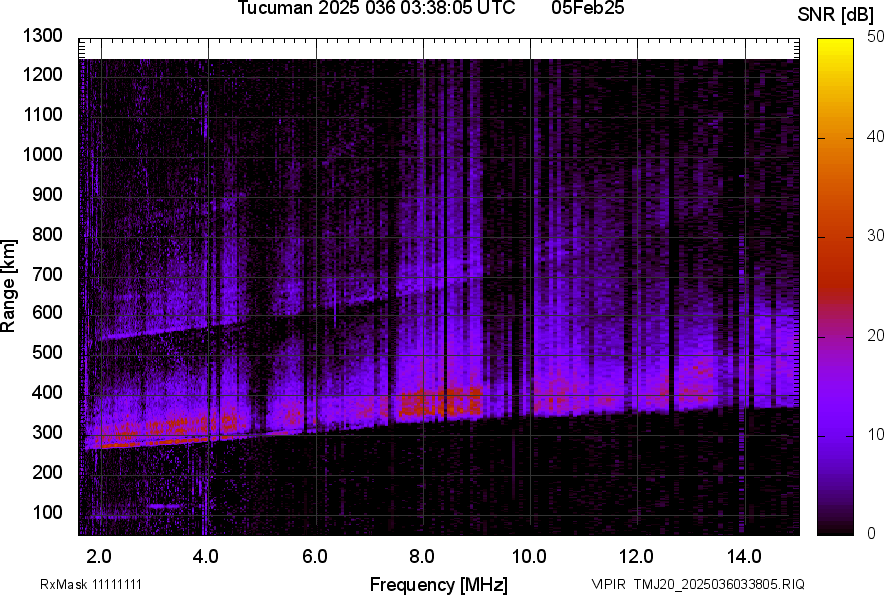Click the range tick label "700"
Viewport: 884px width, 595px height.
47,274
